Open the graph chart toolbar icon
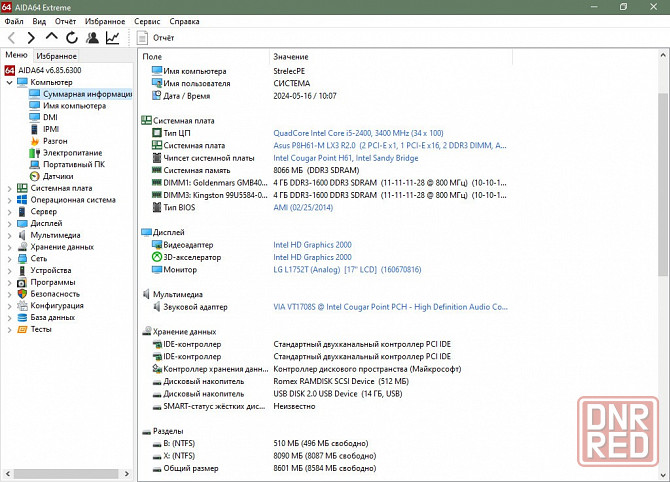 (112, 38)
